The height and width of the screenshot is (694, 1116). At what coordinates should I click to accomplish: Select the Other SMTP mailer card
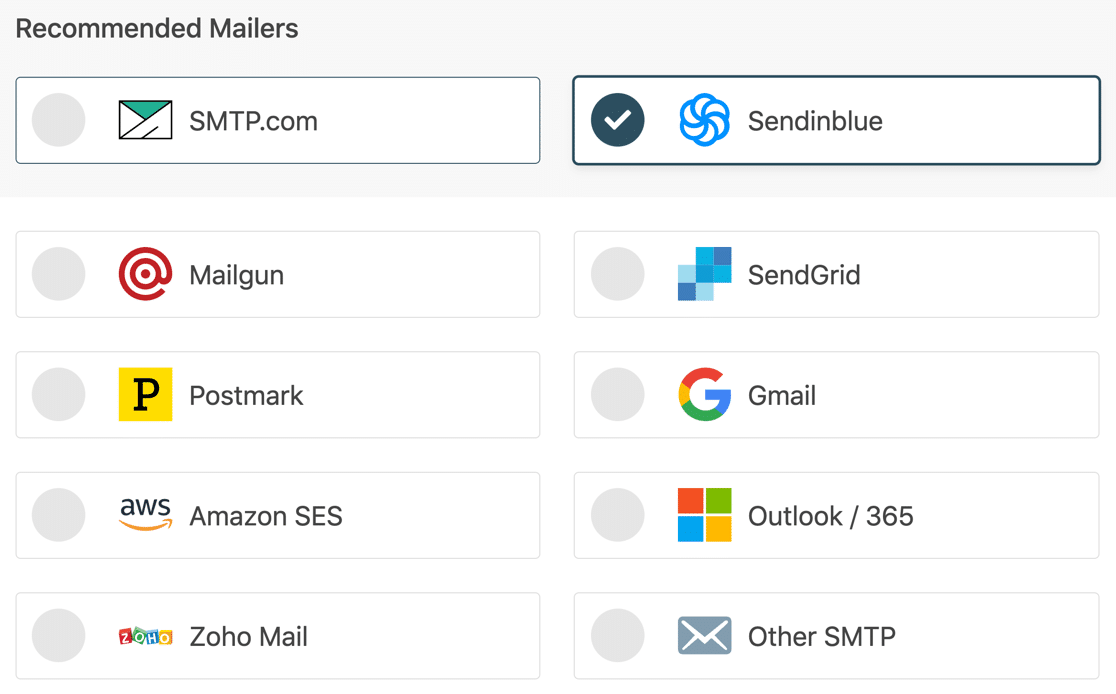836,636
